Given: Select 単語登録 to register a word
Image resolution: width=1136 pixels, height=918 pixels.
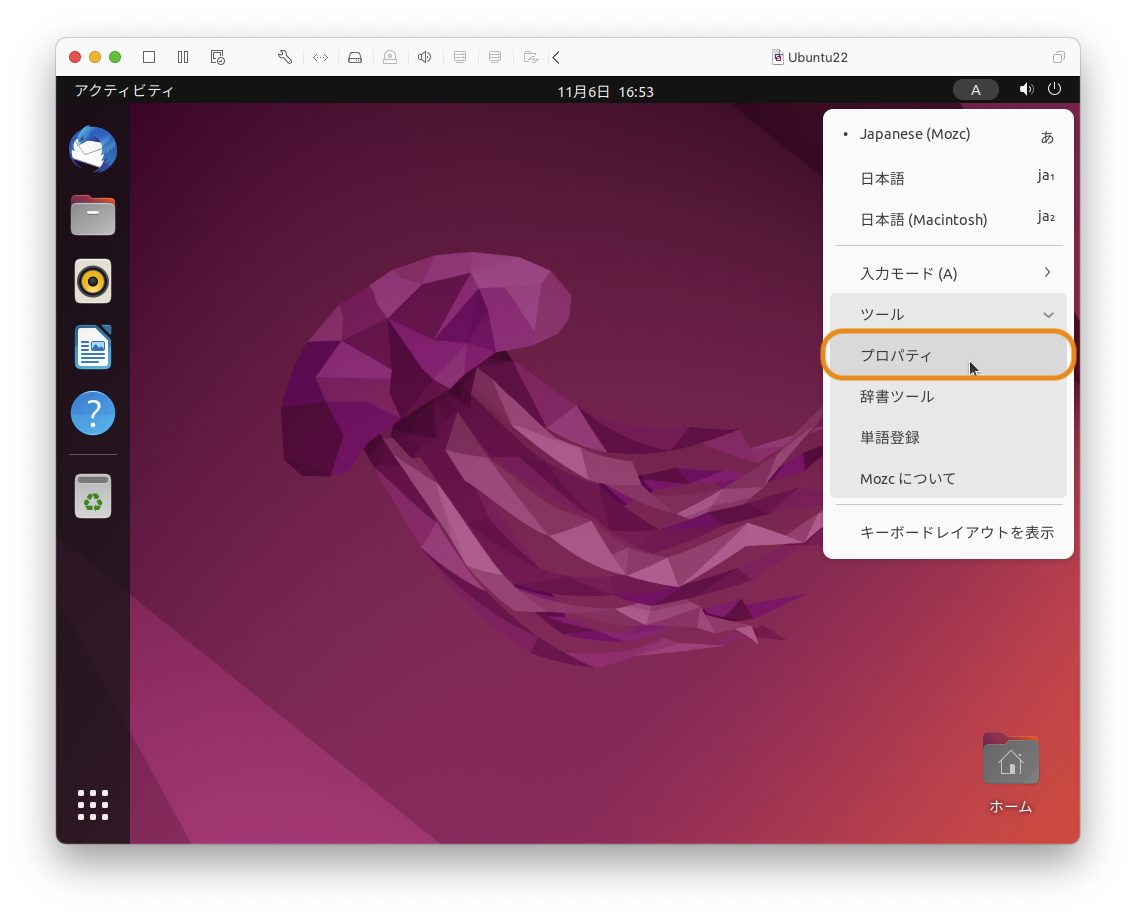Looking at the screenshot, I should pyautogui.click(x=889, y=437).
